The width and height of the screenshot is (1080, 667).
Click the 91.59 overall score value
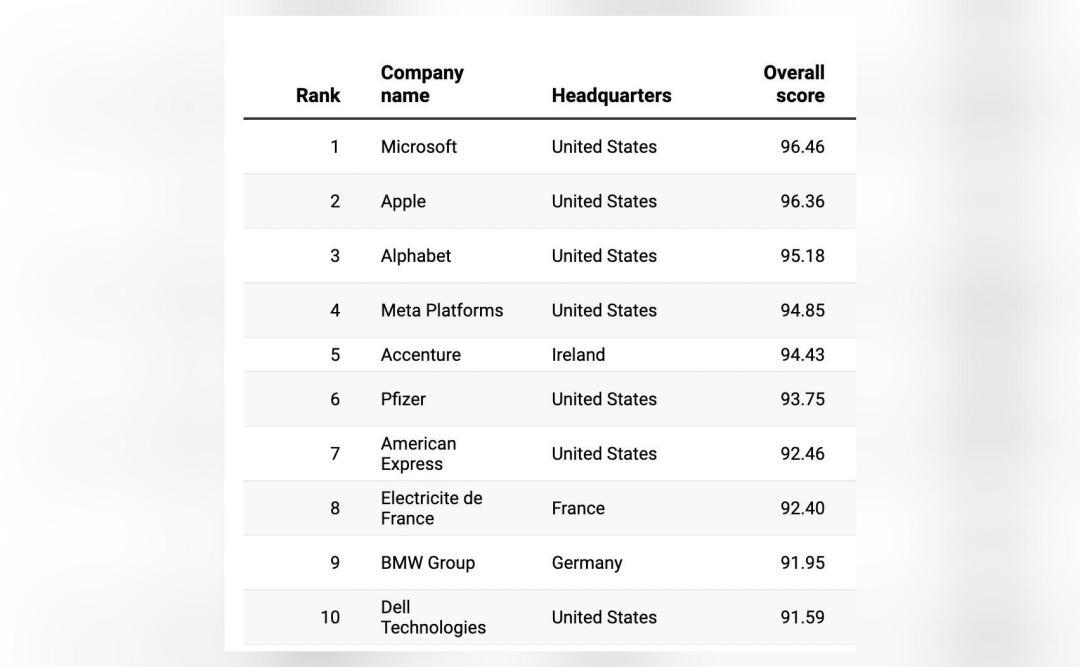802,617
